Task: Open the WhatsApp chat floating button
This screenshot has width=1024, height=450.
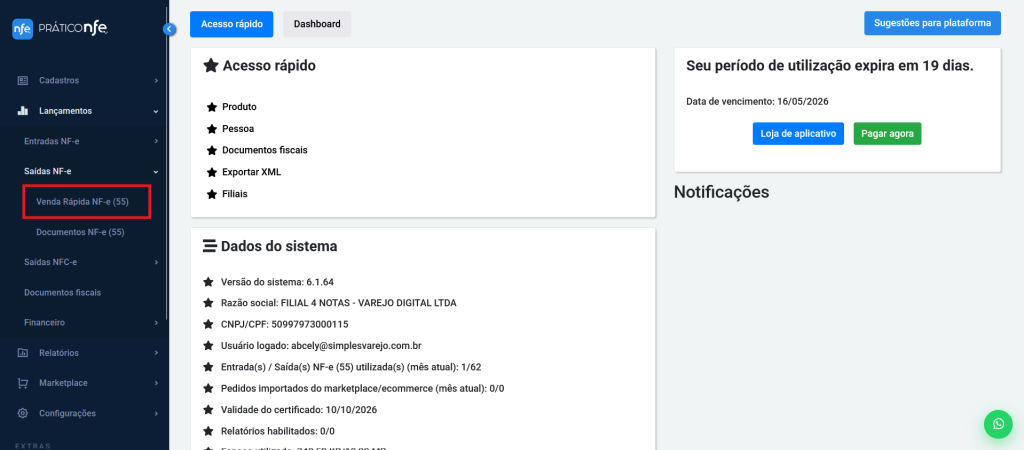Action: coord(997,424)
